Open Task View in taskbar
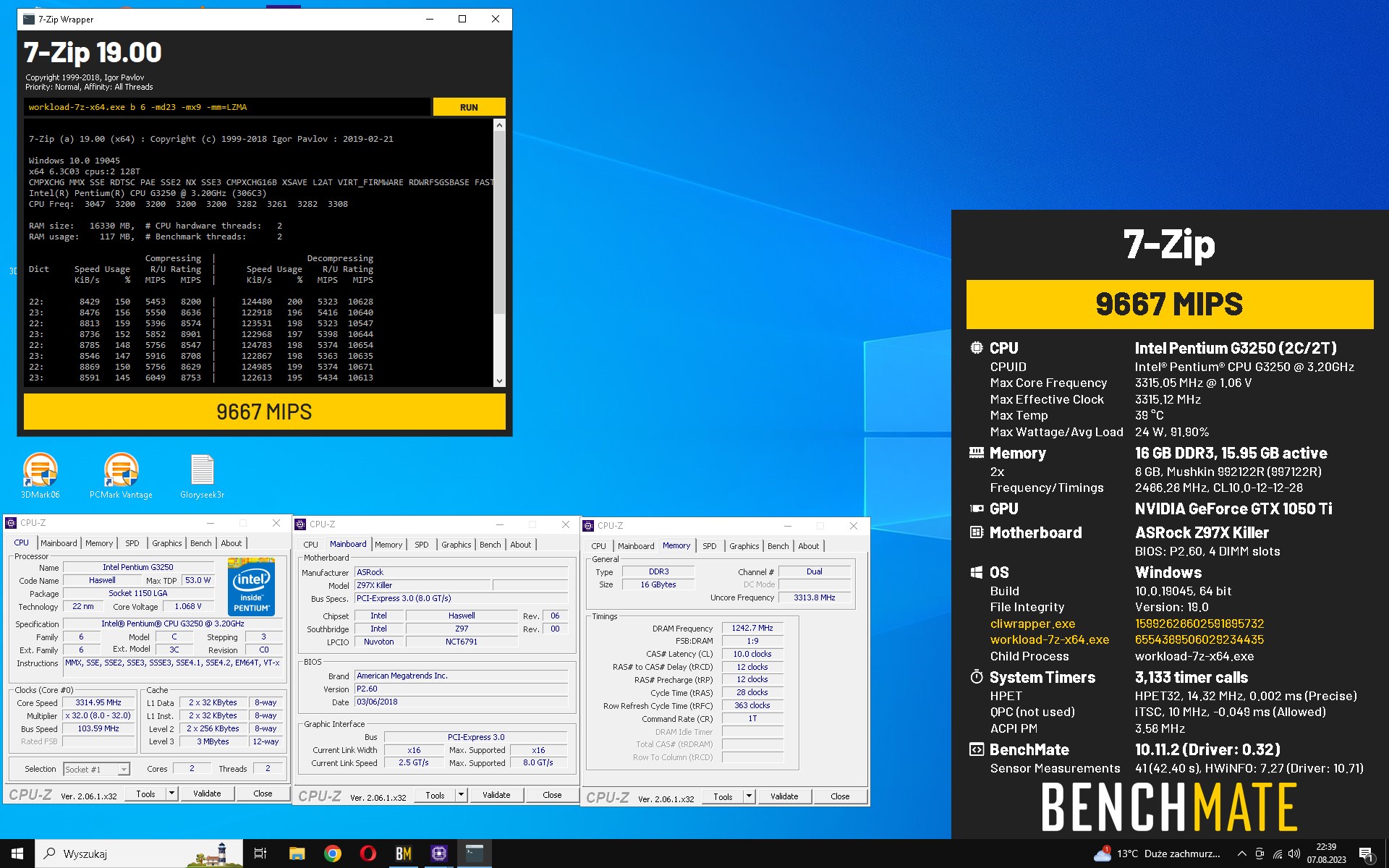1389x868 pixels. pyautogui.click(x=260, y=854)
